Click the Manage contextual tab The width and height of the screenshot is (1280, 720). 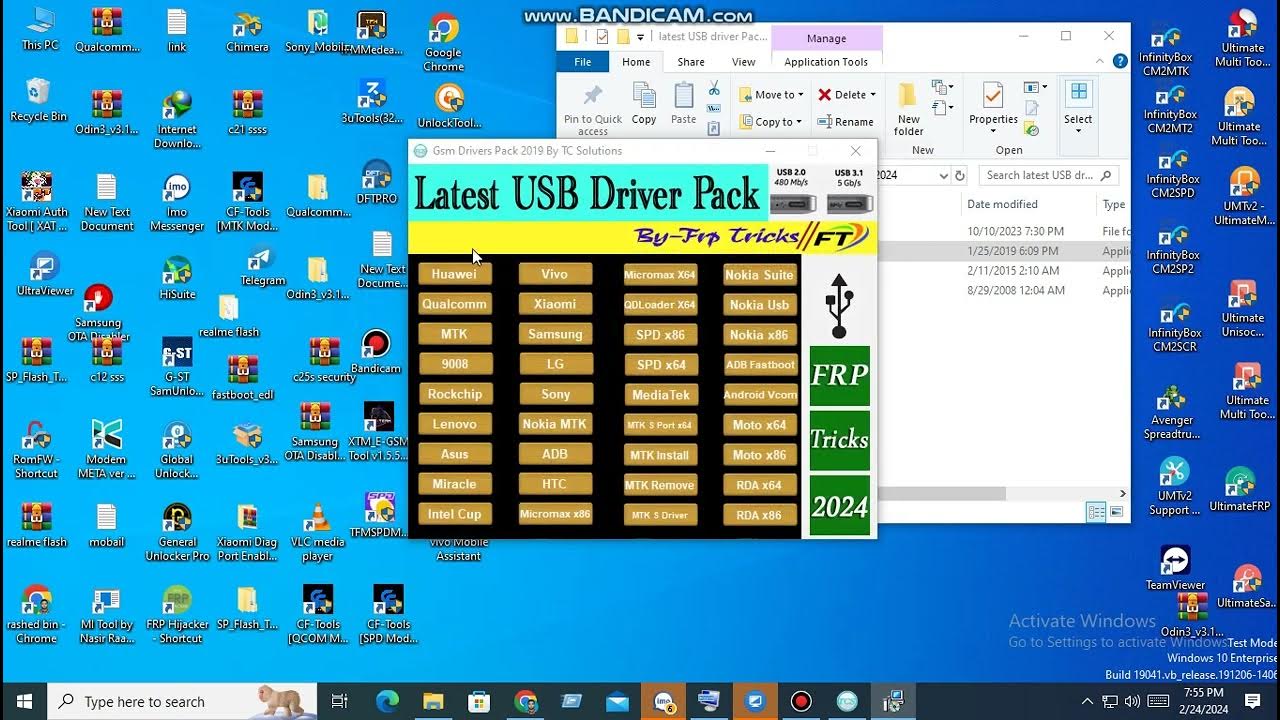pos(826,38)
